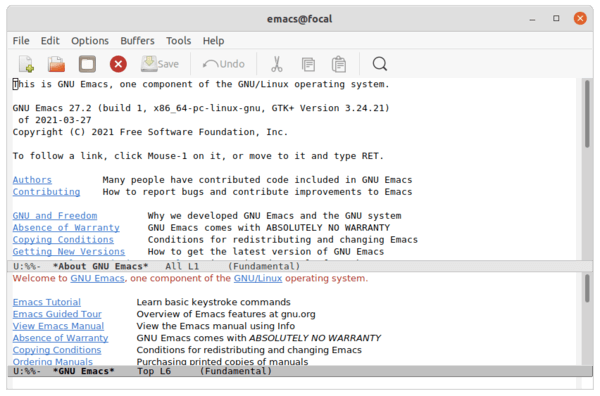This screenshot has height=396, width=600.
Task: Click the GNU Emacs link in the welcome line
Action: [97, 278]
